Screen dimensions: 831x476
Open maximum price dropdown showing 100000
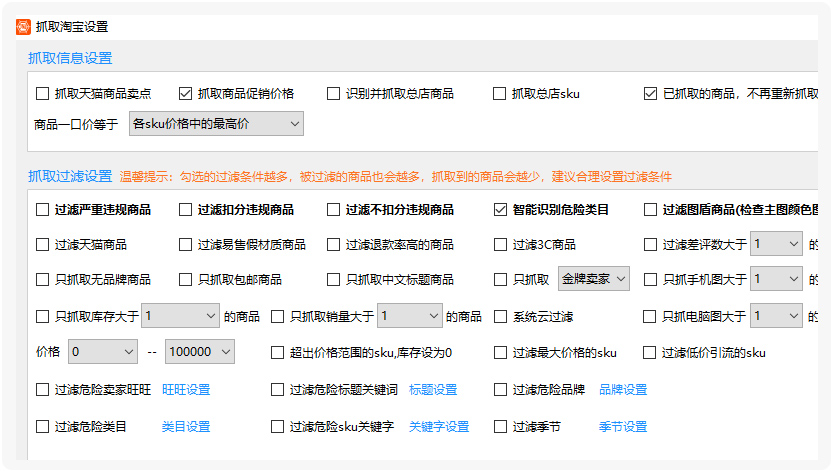200,352
